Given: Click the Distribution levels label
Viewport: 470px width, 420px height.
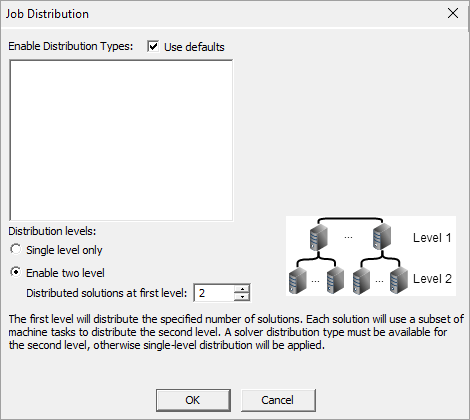Looking at the screenshot, I should click(52, 231).
